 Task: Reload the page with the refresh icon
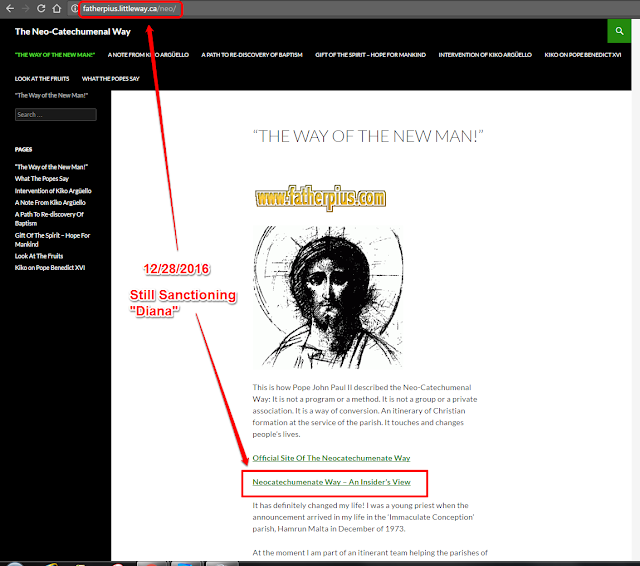point(41,9)
